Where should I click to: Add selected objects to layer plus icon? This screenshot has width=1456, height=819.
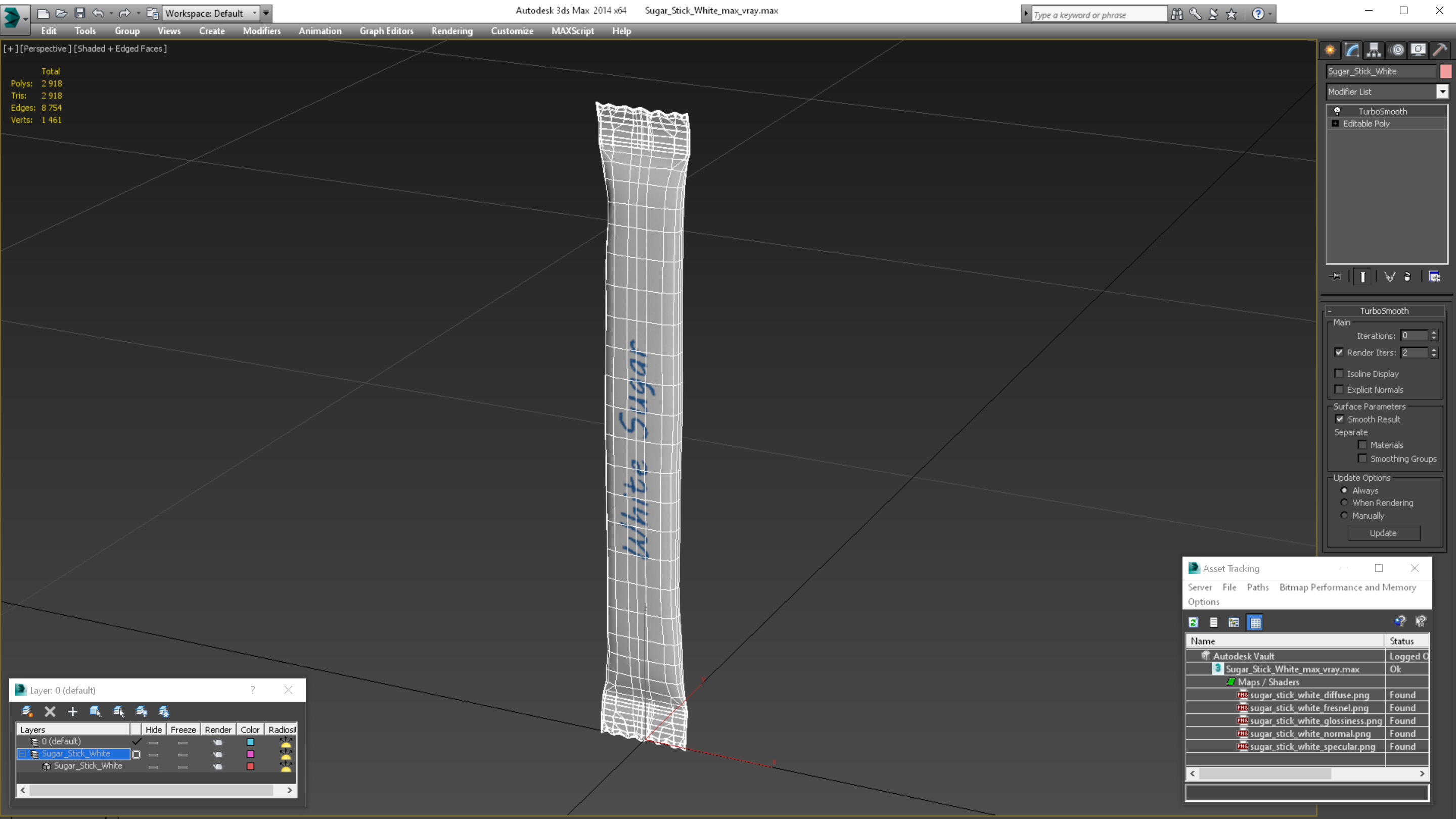72,712
